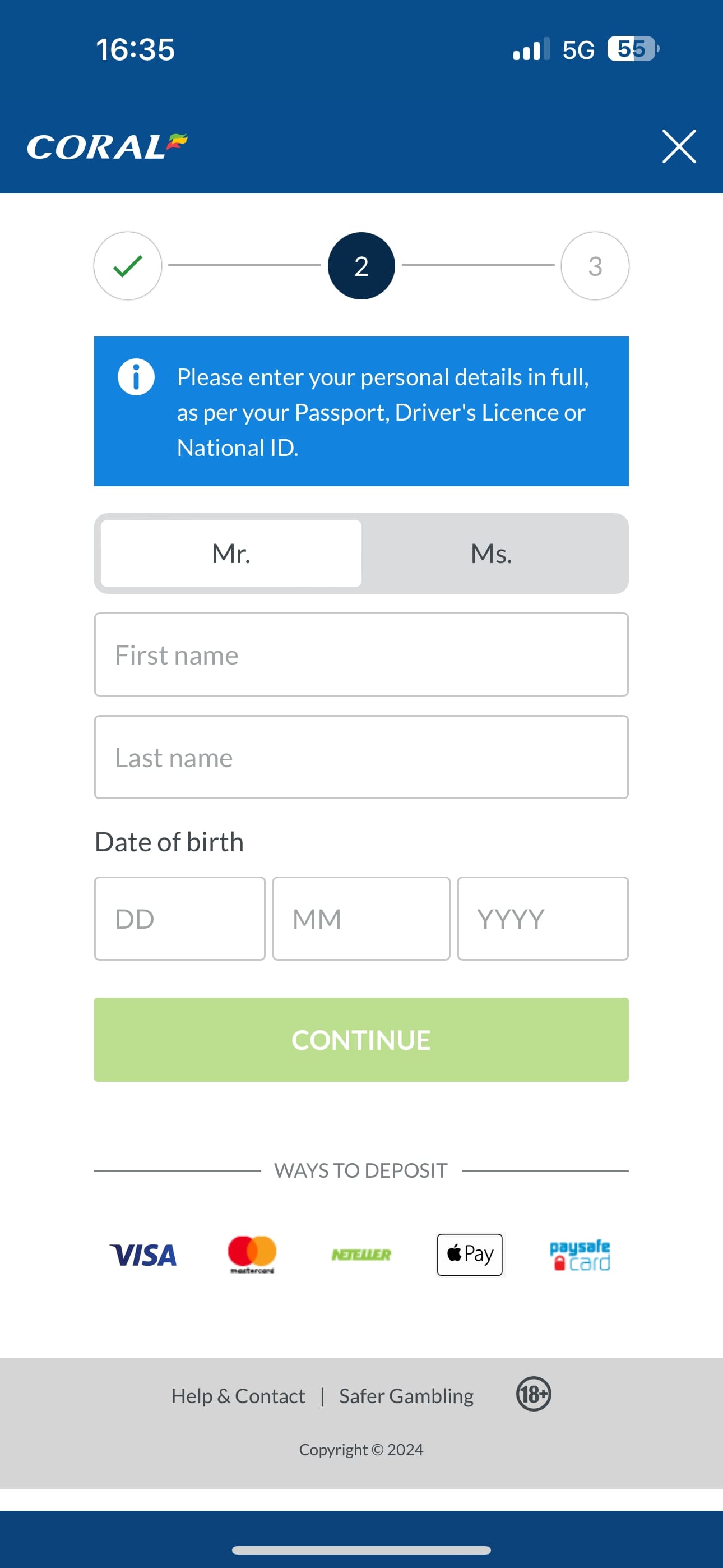Select the Ms. title option
This screenshot has height=1568, width=723.
(x=492, y=554)
